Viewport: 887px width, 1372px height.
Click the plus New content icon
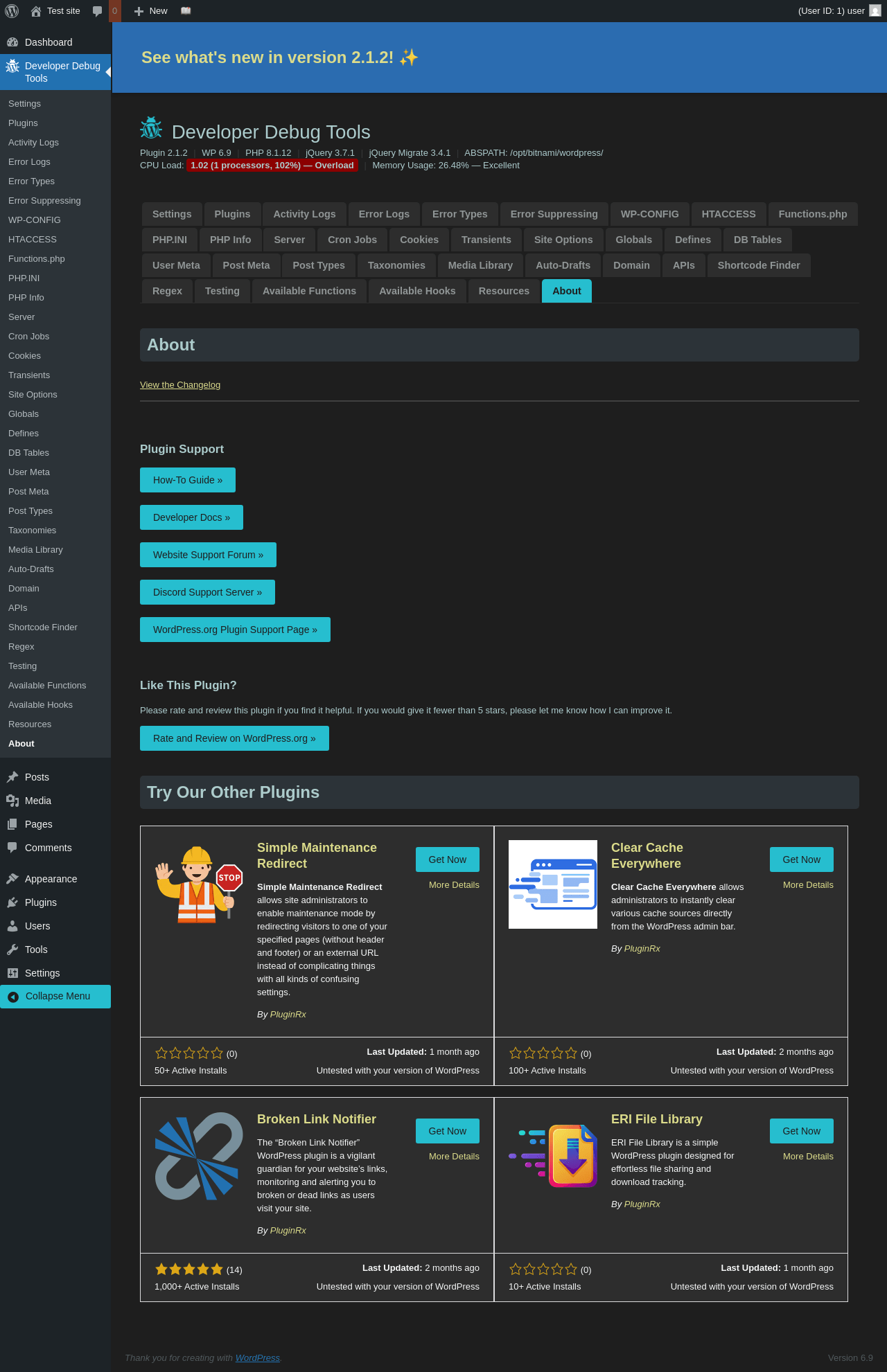pyautogui.click(x=139, y=11)
